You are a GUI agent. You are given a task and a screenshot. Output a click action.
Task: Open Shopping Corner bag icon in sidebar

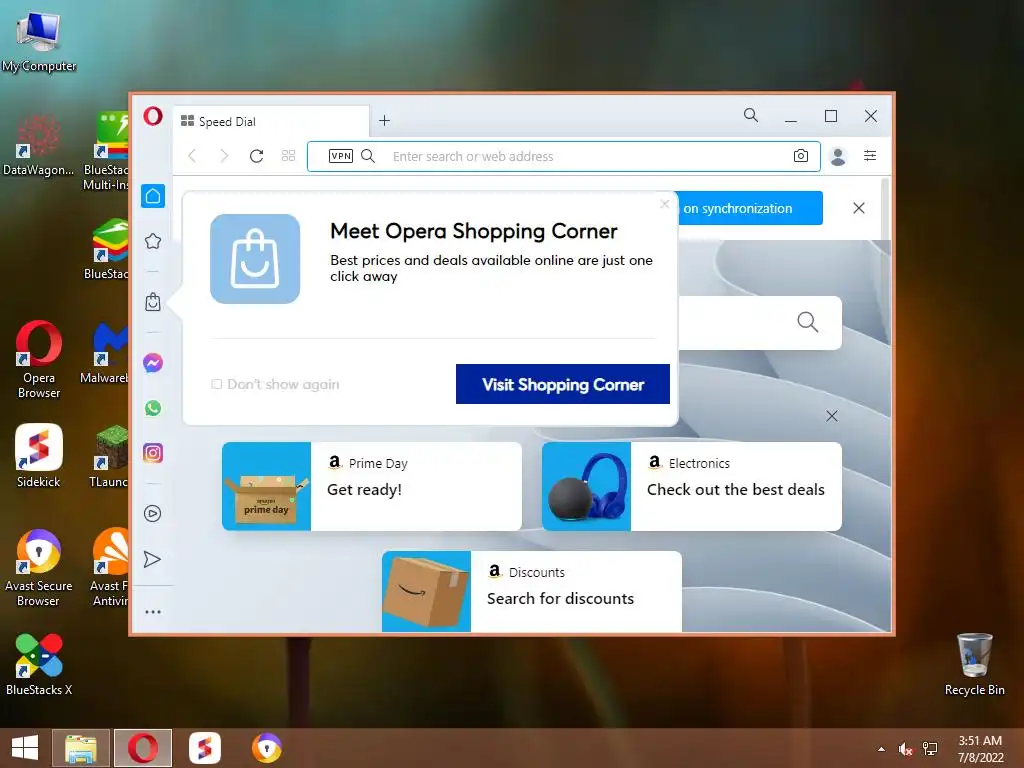(153, 302)
